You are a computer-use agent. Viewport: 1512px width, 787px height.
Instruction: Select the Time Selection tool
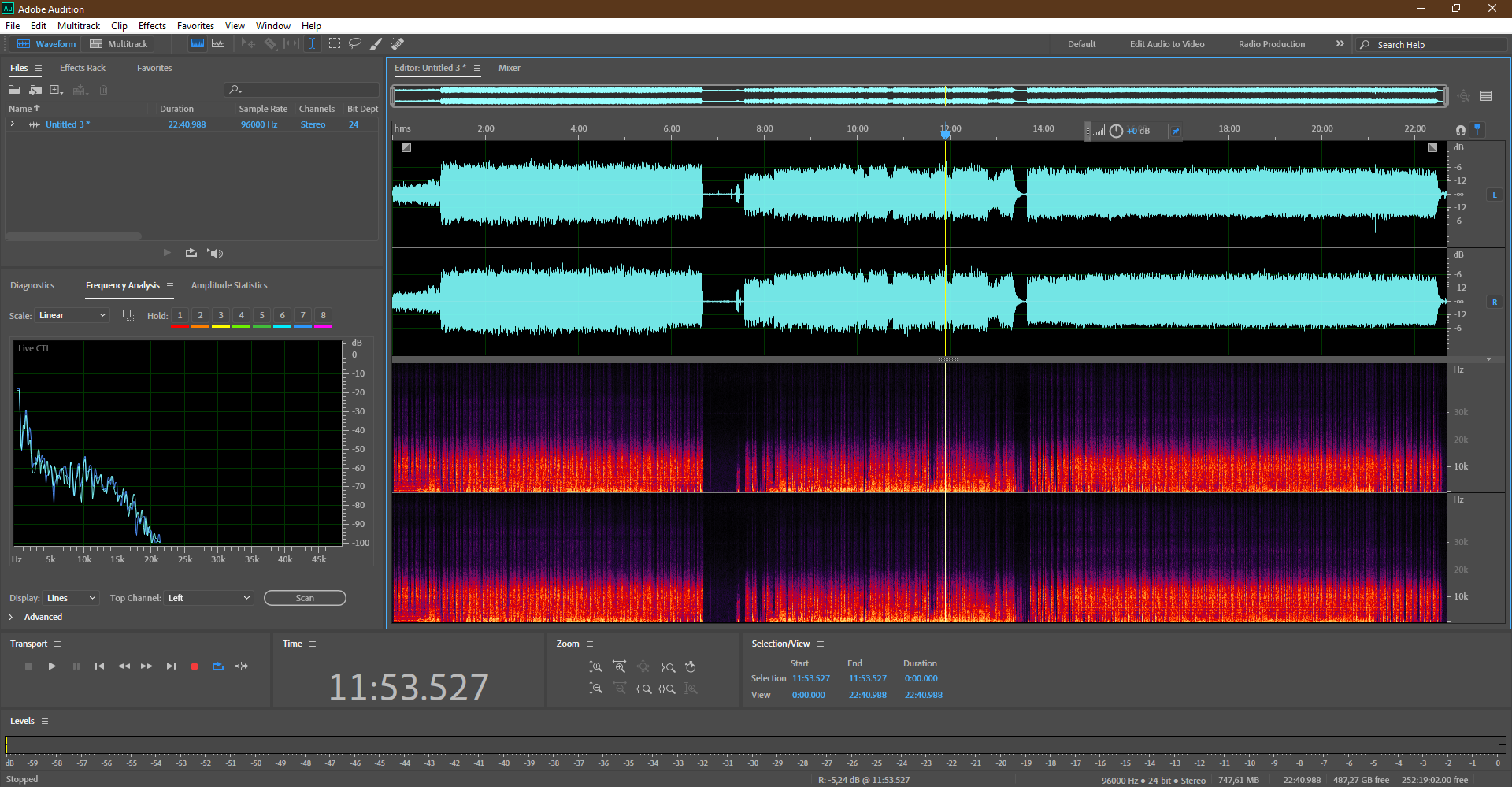[312, 44]
